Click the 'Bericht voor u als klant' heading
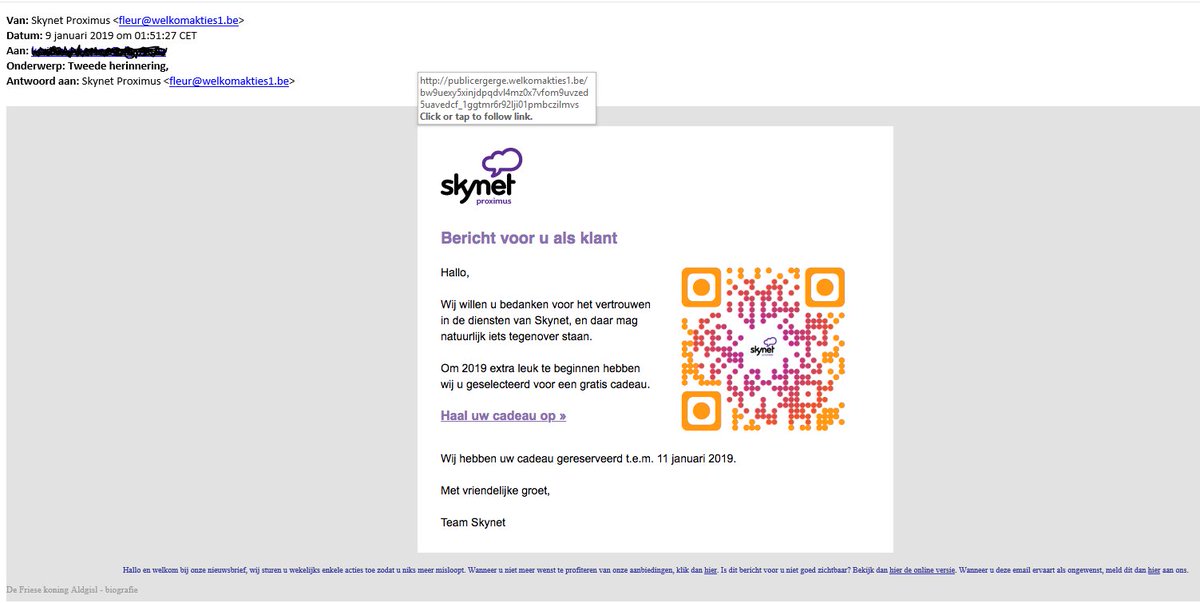Image resolution: width=1200 pixels, height=603 pixels. click(529, 238)
